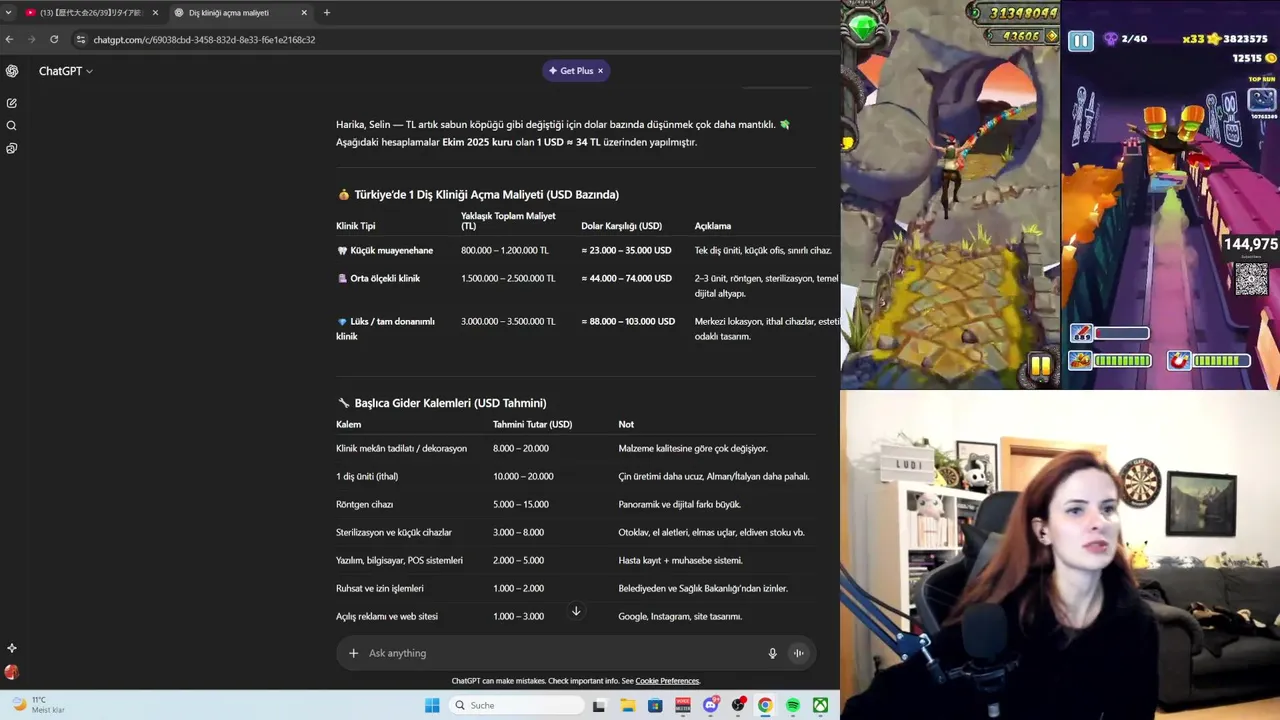
Task: Open Microsoft Store from the taskbar
Action: click(x=655, y=705)
